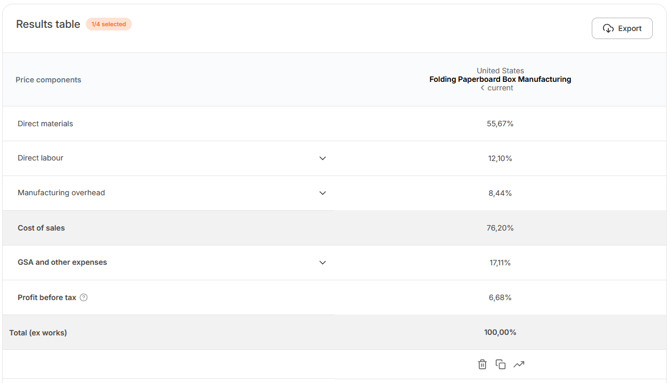670x383 pixels.
Task: Click the Total (ex works) row
Action: click(334, 332)
